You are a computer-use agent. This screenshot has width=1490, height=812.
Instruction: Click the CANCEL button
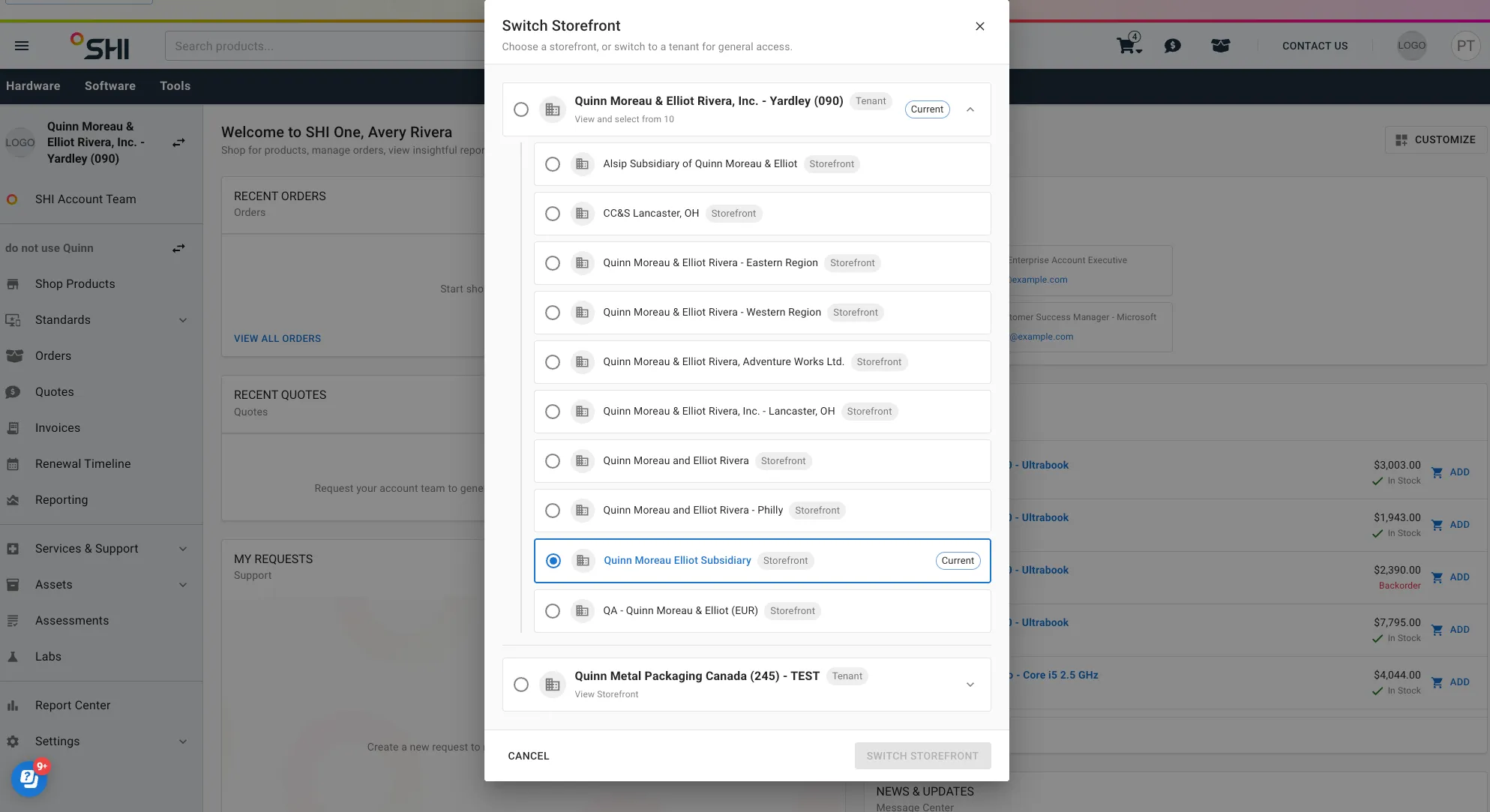(x=529, y=756)
